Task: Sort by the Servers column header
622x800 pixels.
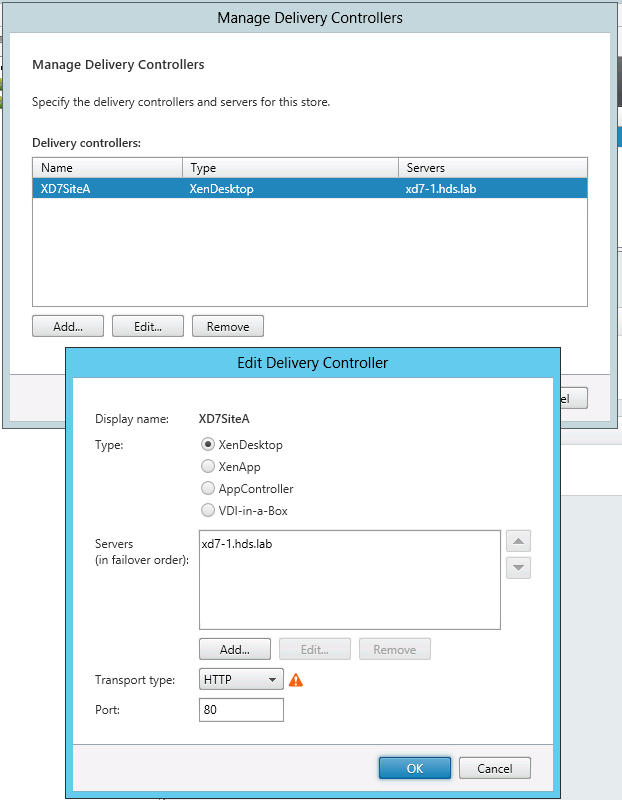Action: pyautogui.click(x=493, y=167)
